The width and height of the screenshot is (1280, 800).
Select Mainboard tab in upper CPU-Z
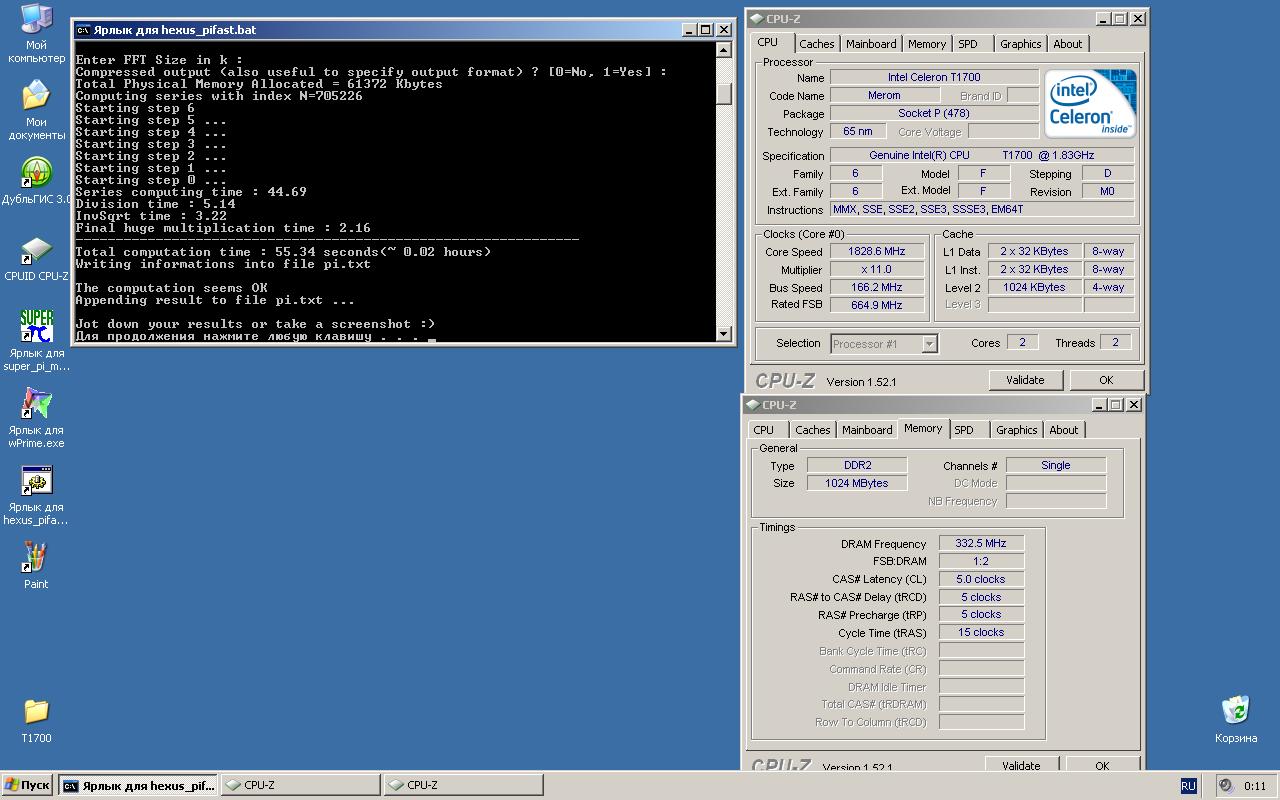click(x=871, y=44)
